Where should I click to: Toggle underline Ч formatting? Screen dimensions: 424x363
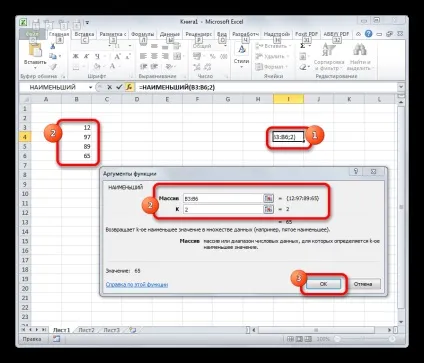click(97, 56)
